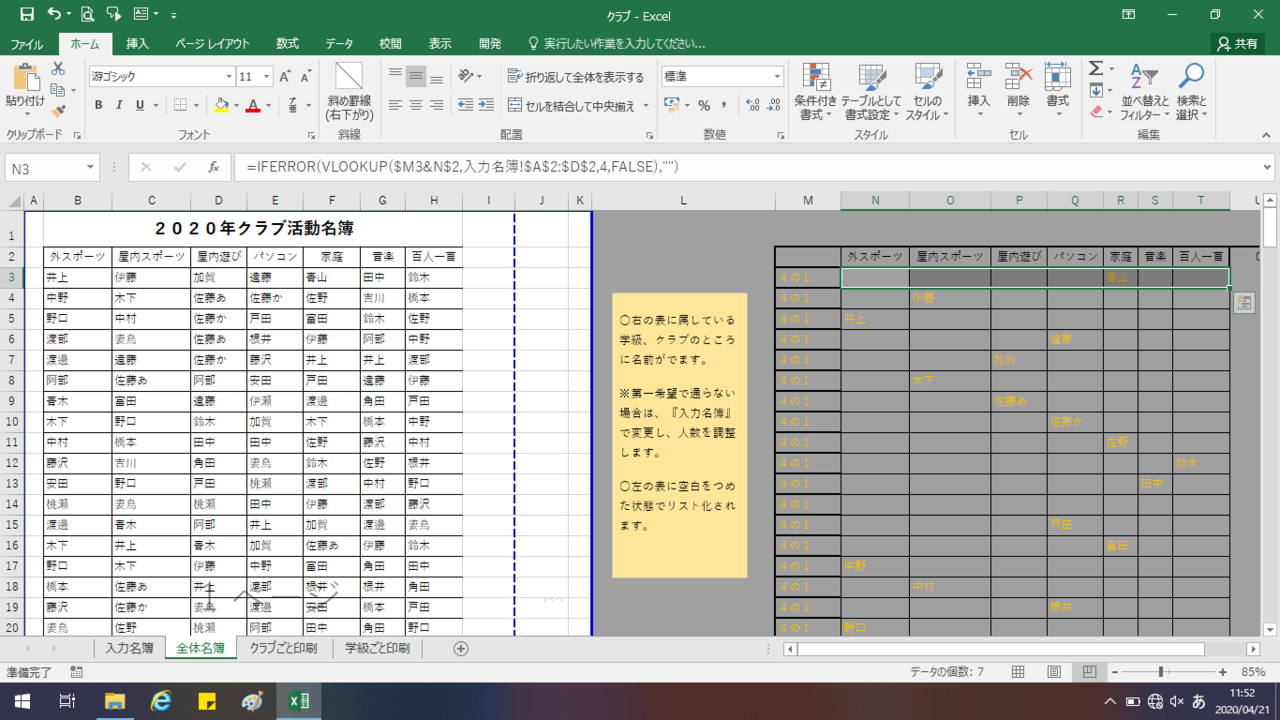Toggle Bold formatting

98,105
